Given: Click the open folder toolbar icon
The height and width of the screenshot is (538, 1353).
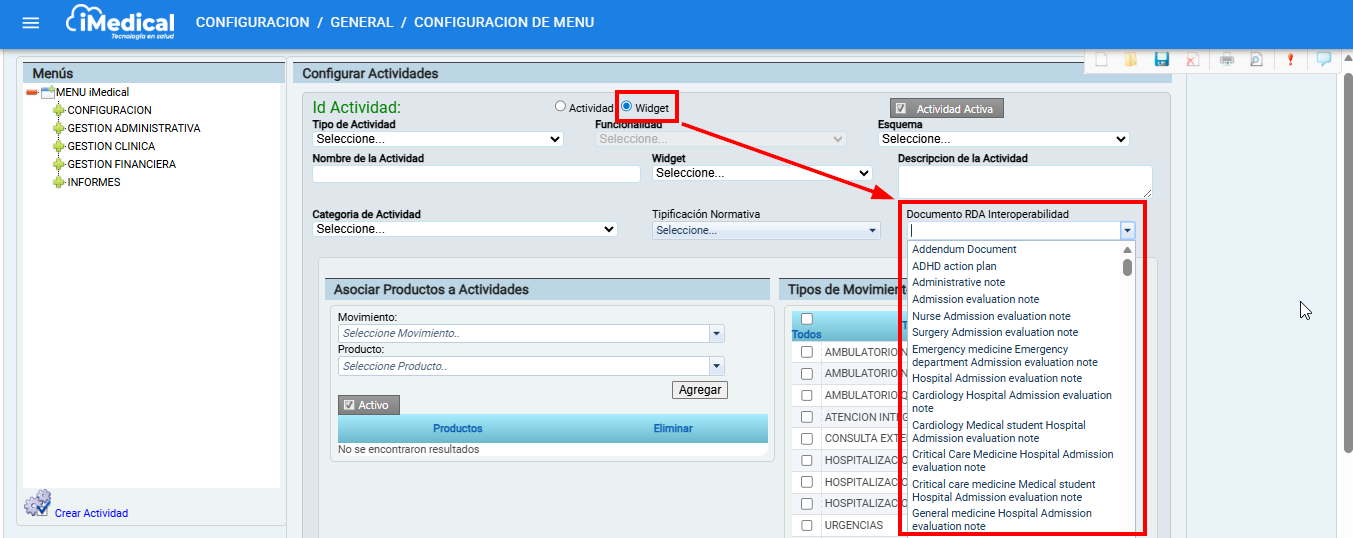Looking at the screenshot, I should coord(1131,60).
